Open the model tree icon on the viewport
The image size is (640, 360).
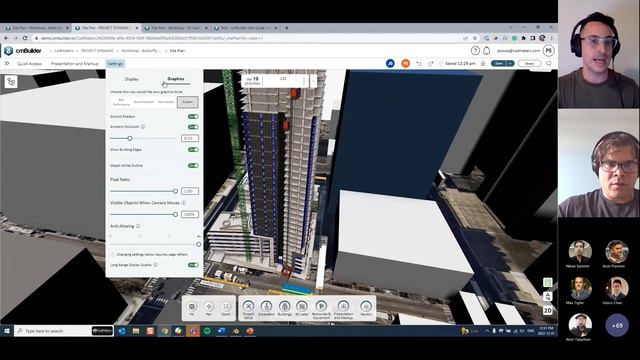pos(11,82)
